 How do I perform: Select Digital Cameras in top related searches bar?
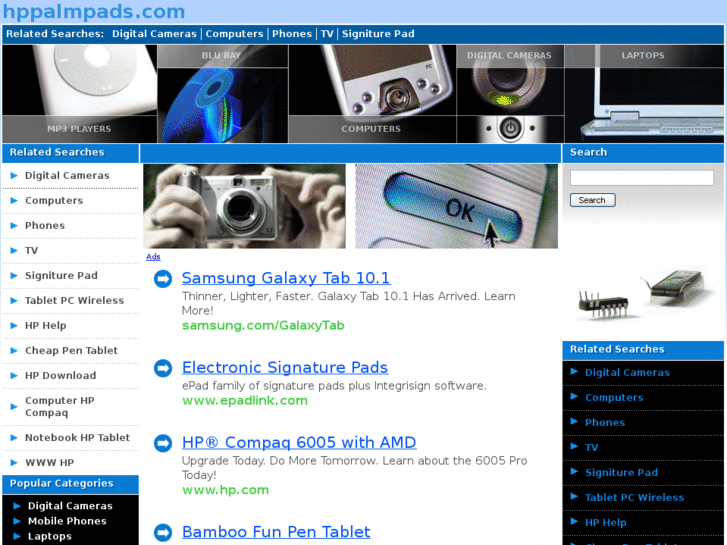pos(154,34)
